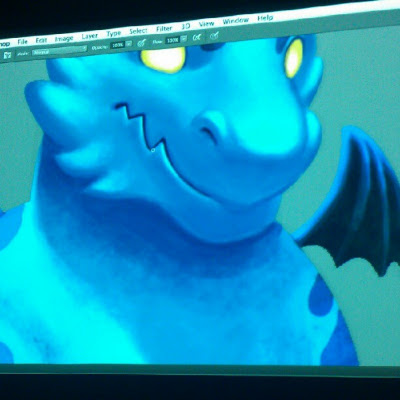This screenshot has height=400, width=400.
Task: Open the Photoshop application menu
Action: click(5, 44)
